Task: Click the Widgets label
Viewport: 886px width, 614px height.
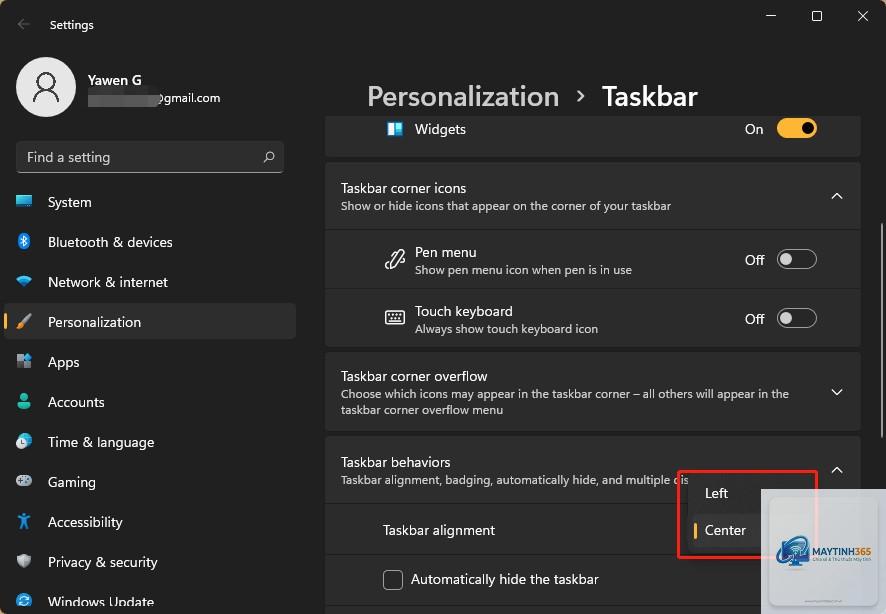Action: [440, 129]
